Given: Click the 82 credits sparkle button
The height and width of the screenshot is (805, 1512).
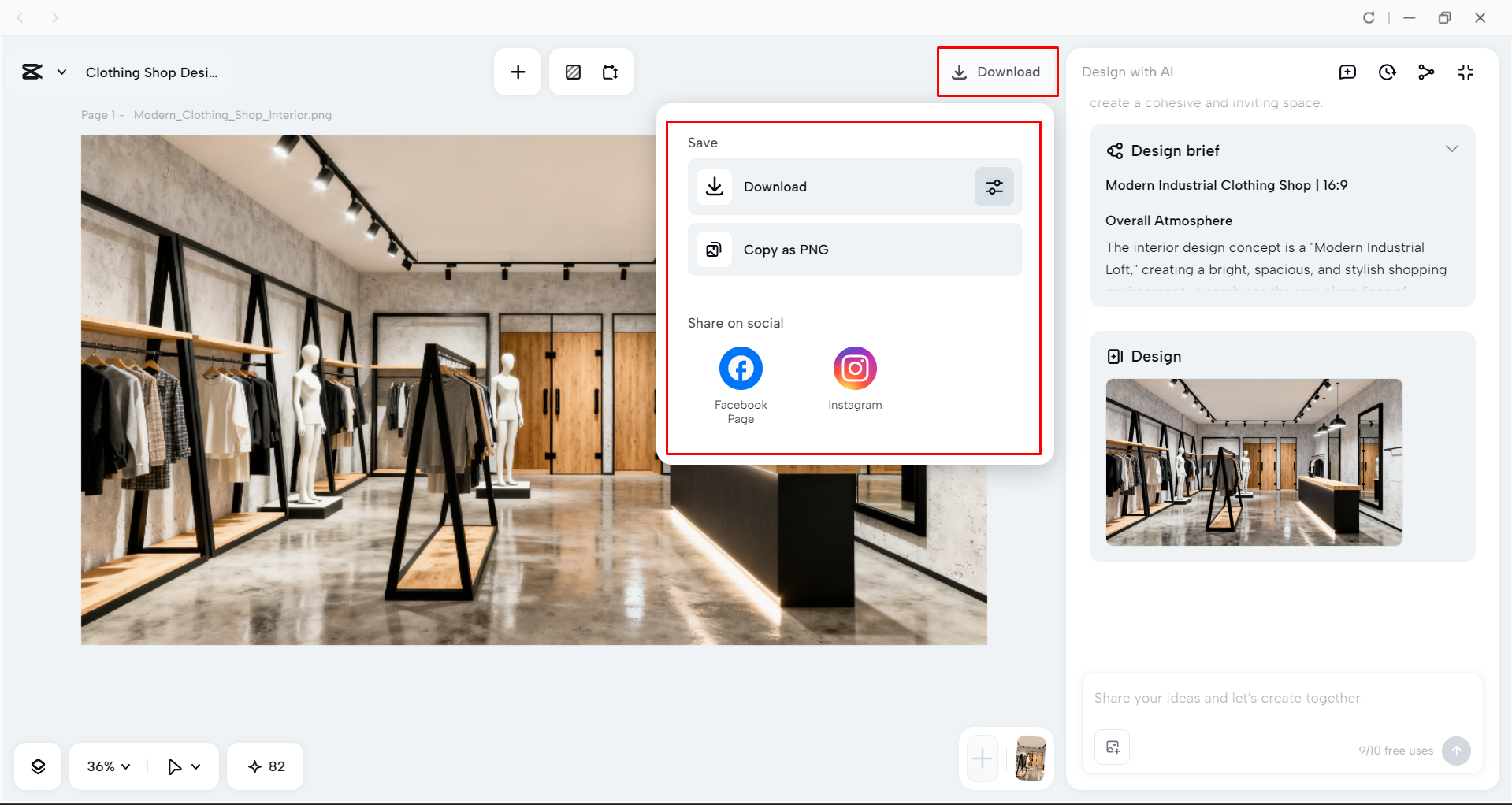Looking at the screenshot, I should click(x=266, y=766).
